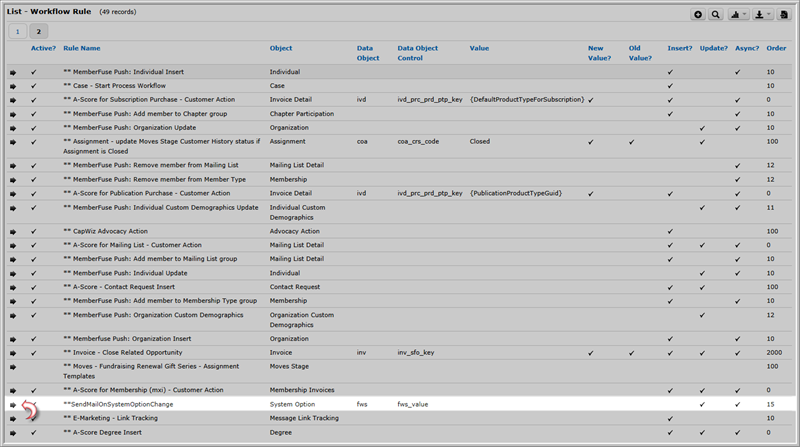Open arrow for CapWiz Advocacy Action row
Screen dimensions: 800x447
click(13, 232)
